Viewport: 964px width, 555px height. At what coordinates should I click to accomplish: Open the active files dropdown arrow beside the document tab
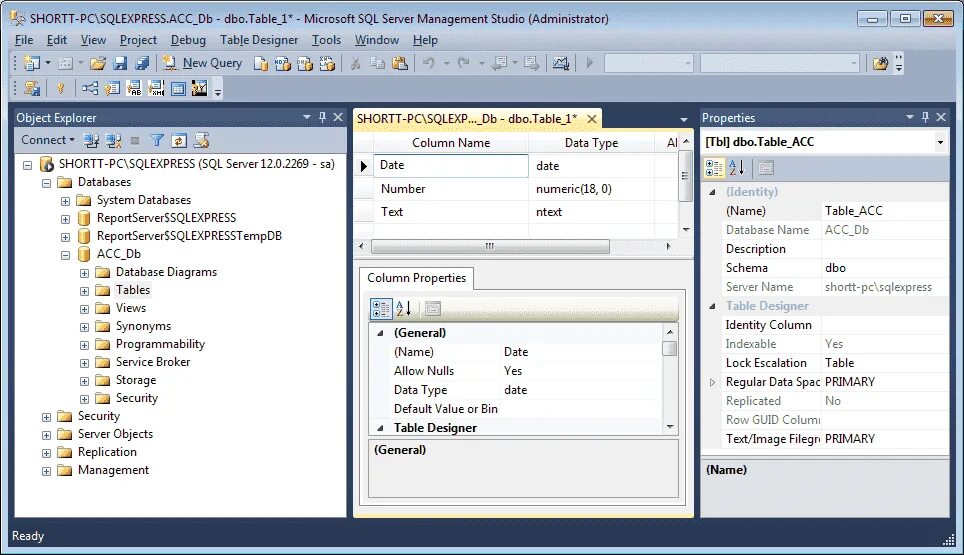684,119
